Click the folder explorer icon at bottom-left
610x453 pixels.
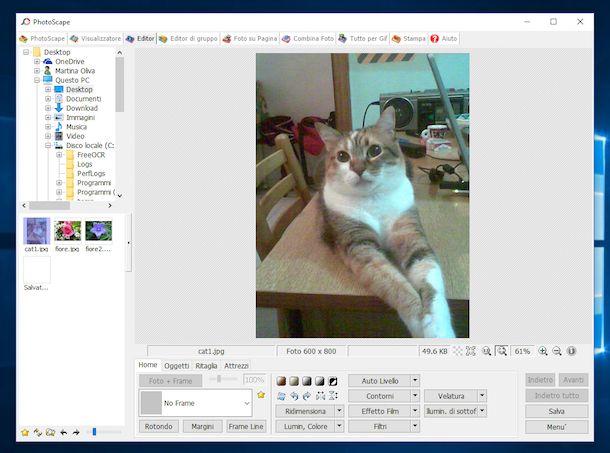coord(50,432)
